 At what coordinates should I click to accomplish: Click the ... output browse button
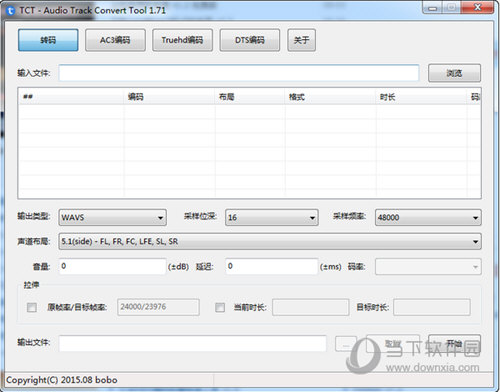click(x=346, y=343)
